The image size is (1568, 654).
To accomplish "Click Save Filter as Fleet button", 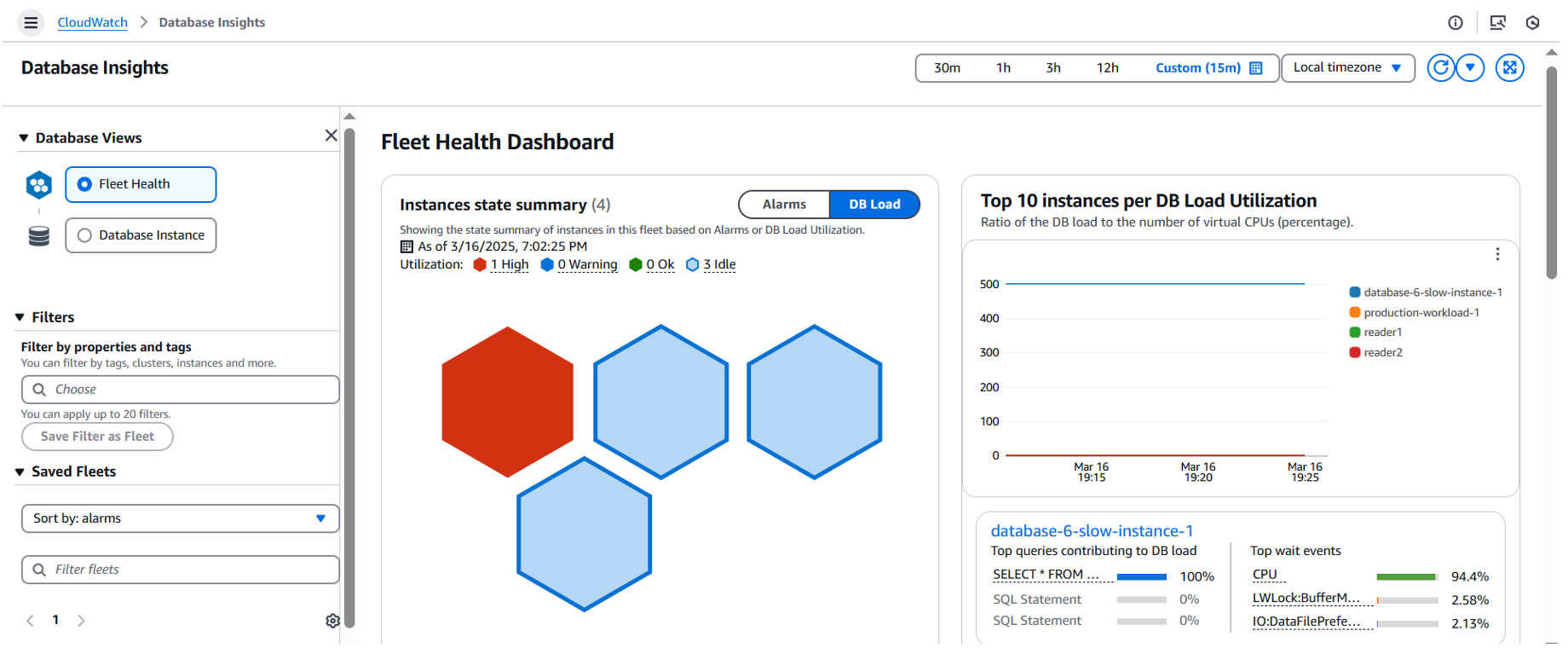I will point(97,437).
